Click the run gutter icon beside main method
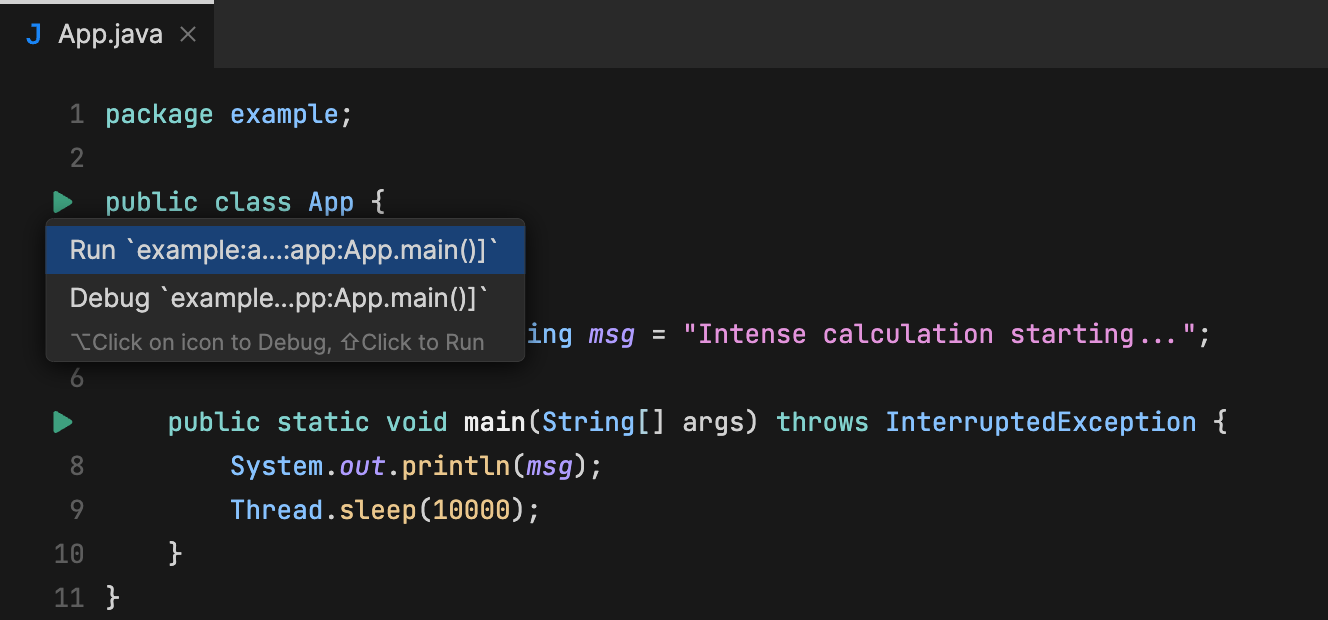Viewport: 1328px width, 620px height. click(62, 422)
